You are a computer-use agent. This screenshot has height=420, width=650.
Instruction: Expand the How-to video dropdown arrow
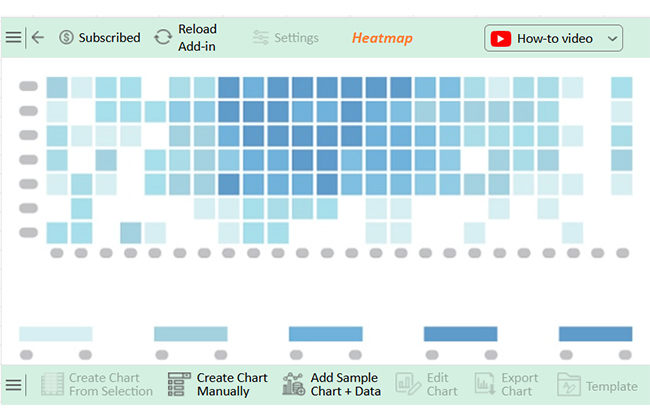pyautogui.click(x=612, y=39)
